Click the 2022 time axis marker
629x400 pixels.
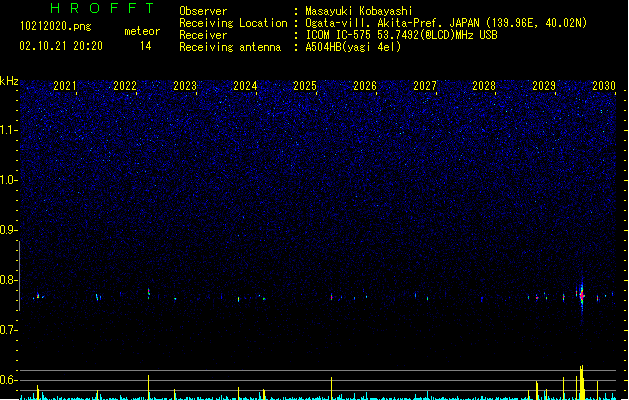(125, 86)
